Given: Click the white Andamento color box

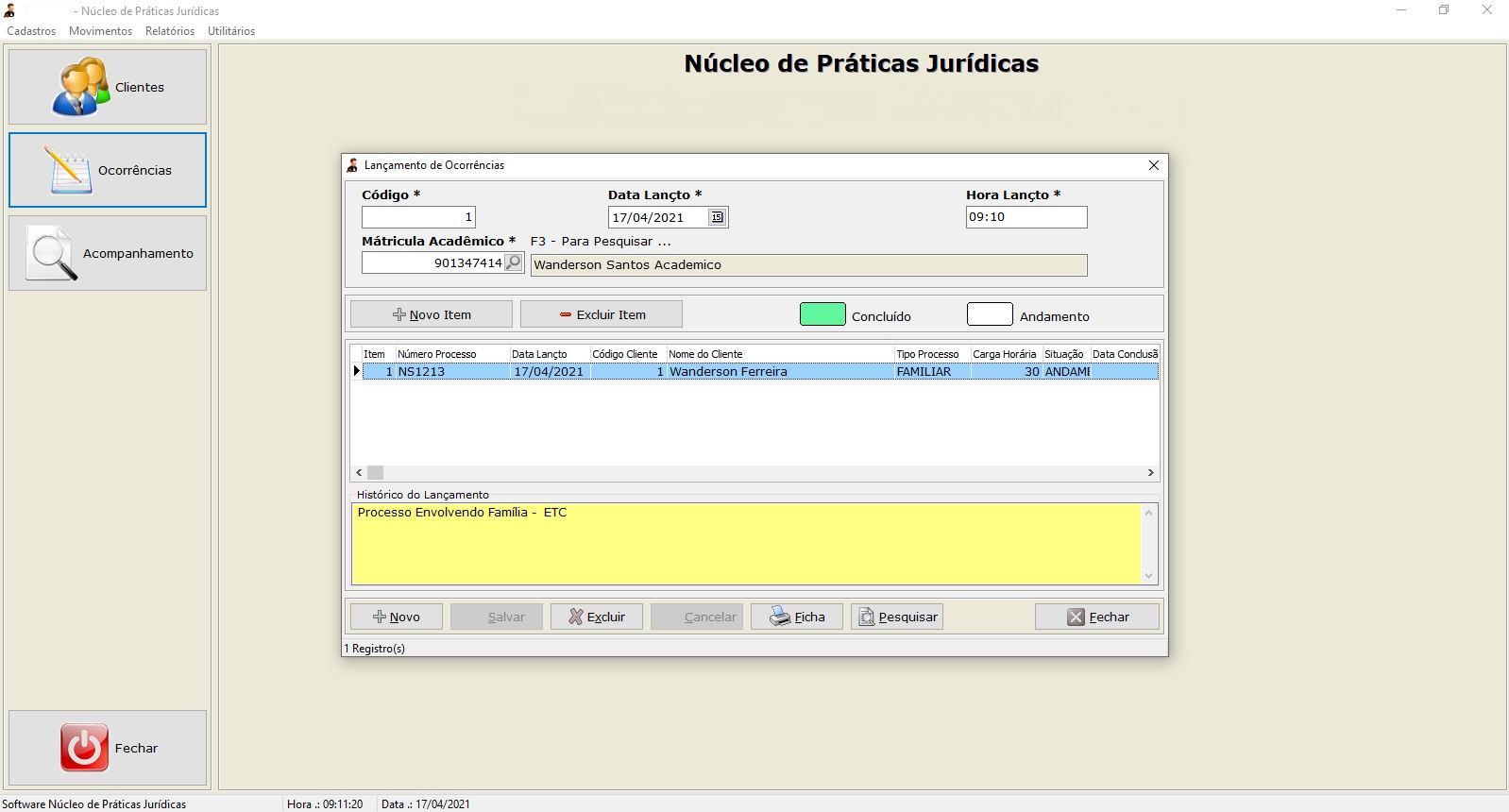Looking at the screenshot, I should coord(990,314).
